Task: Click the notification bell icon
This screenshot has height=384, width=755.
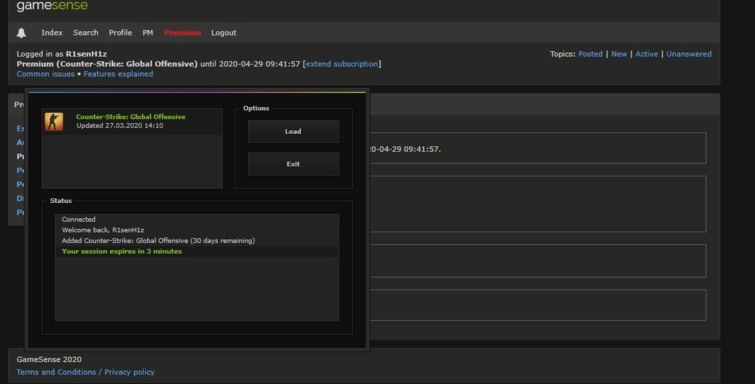Action: tap(21, 33)
